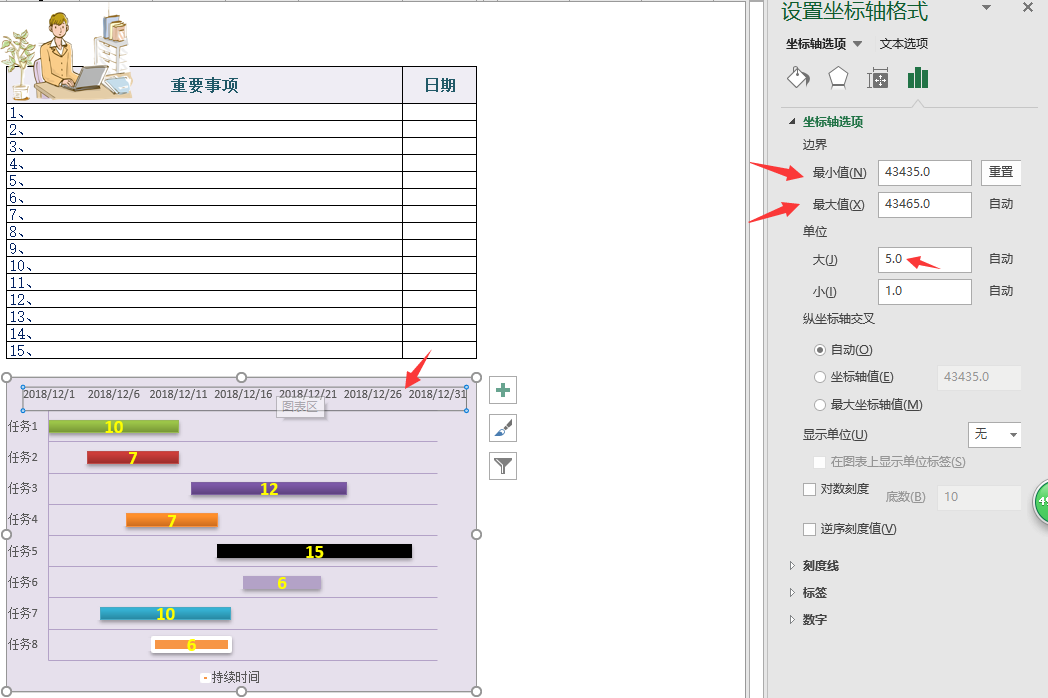The width and height of the screenshot is (1048, 698).
Task: Open 坐标轴选项 dropdown arrow
Action: point(858,44)
